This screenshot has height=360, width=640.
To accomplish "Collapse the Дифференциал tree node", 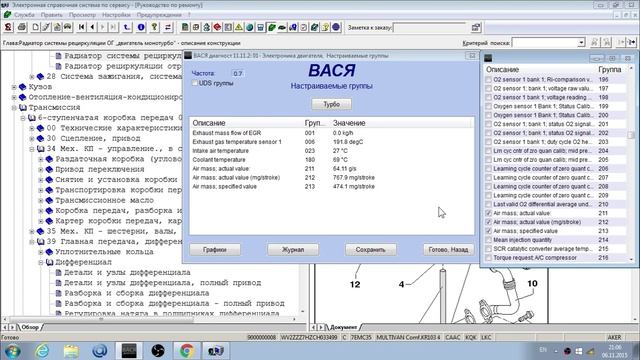I will click(41, 262).
